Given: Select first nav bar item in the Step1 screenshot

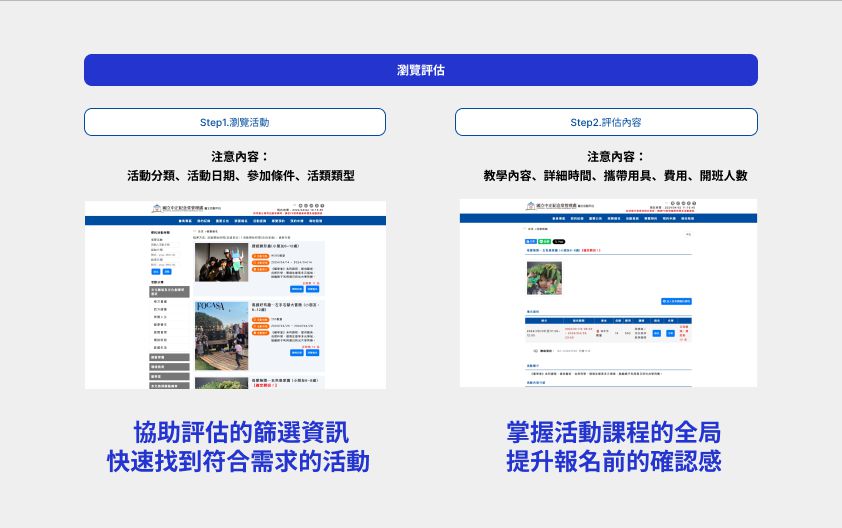Looking at the screenshot, I should (184, 220).
